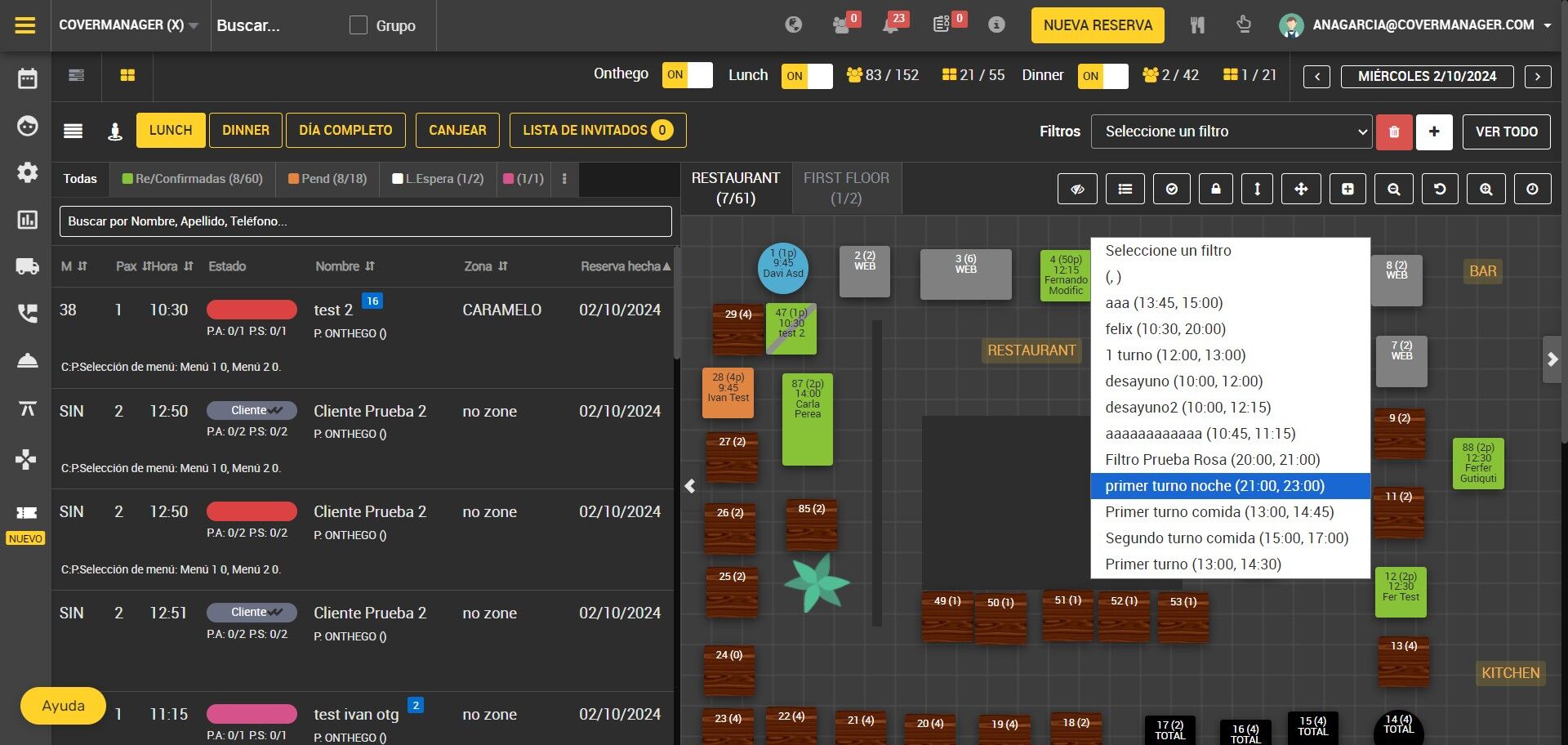Open the phone calls icon in sidebar
This screenshot has width=1568, height=745.
click(x=28, y=314)
